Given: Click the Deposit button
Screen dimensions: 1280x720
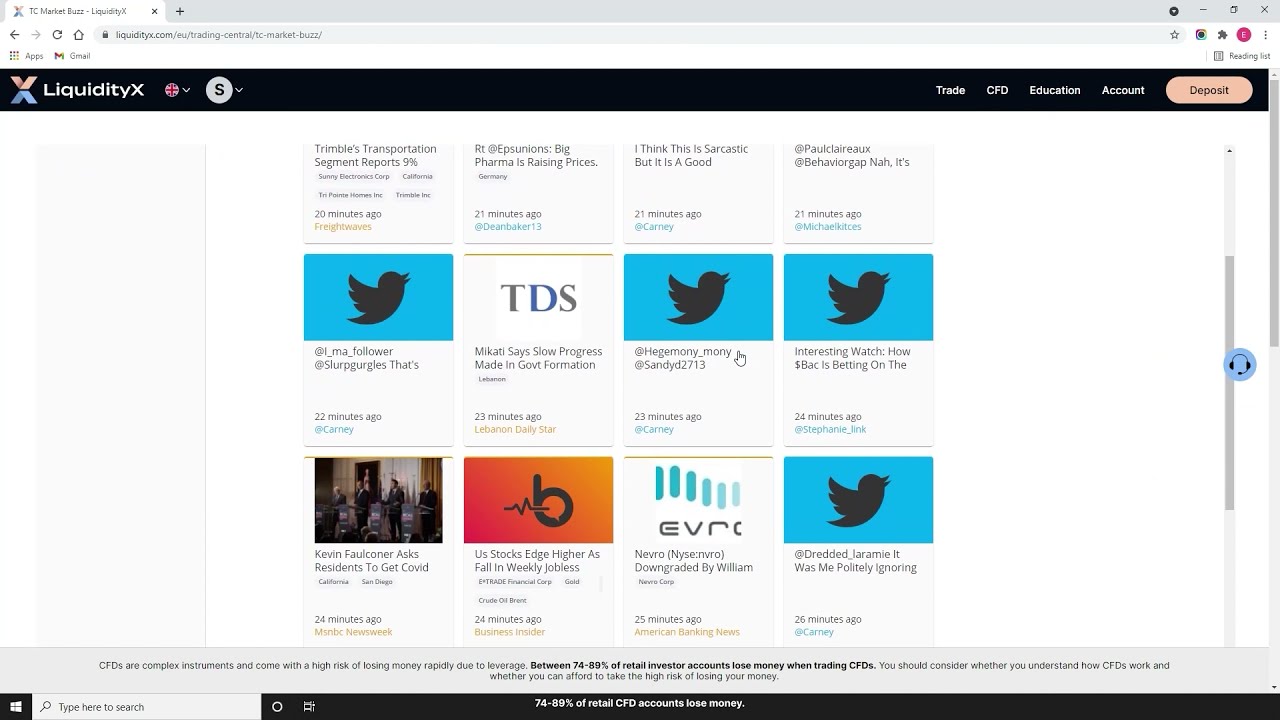Looking at the screenshot, I should pyautogui.click(x=1209, y=90).
